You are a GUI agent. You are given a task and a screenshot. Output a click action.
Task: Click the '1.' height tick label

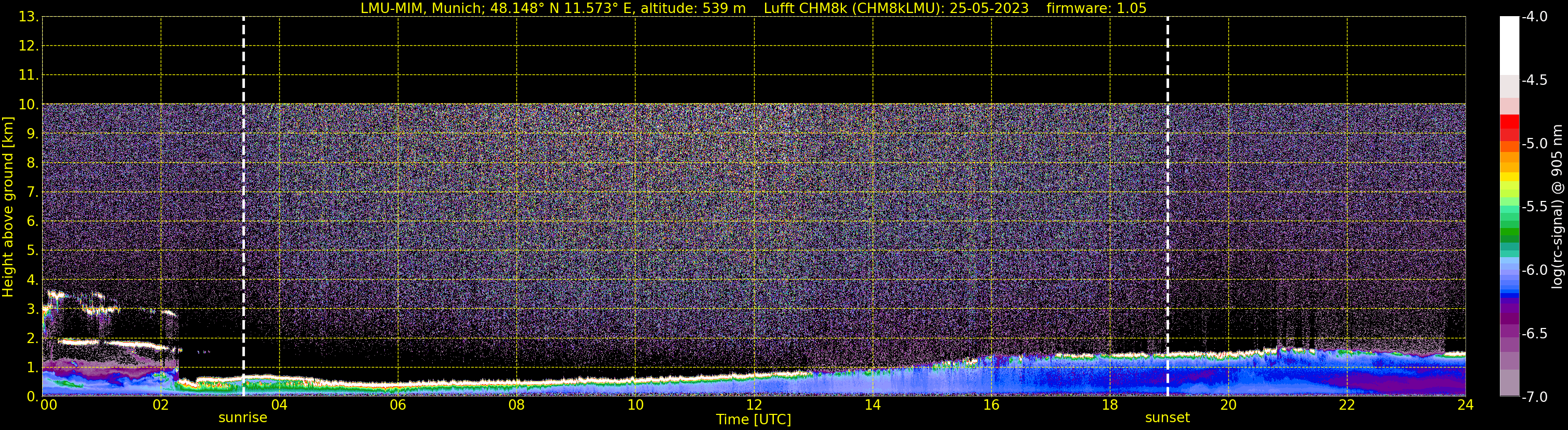(x=32, y=367)
